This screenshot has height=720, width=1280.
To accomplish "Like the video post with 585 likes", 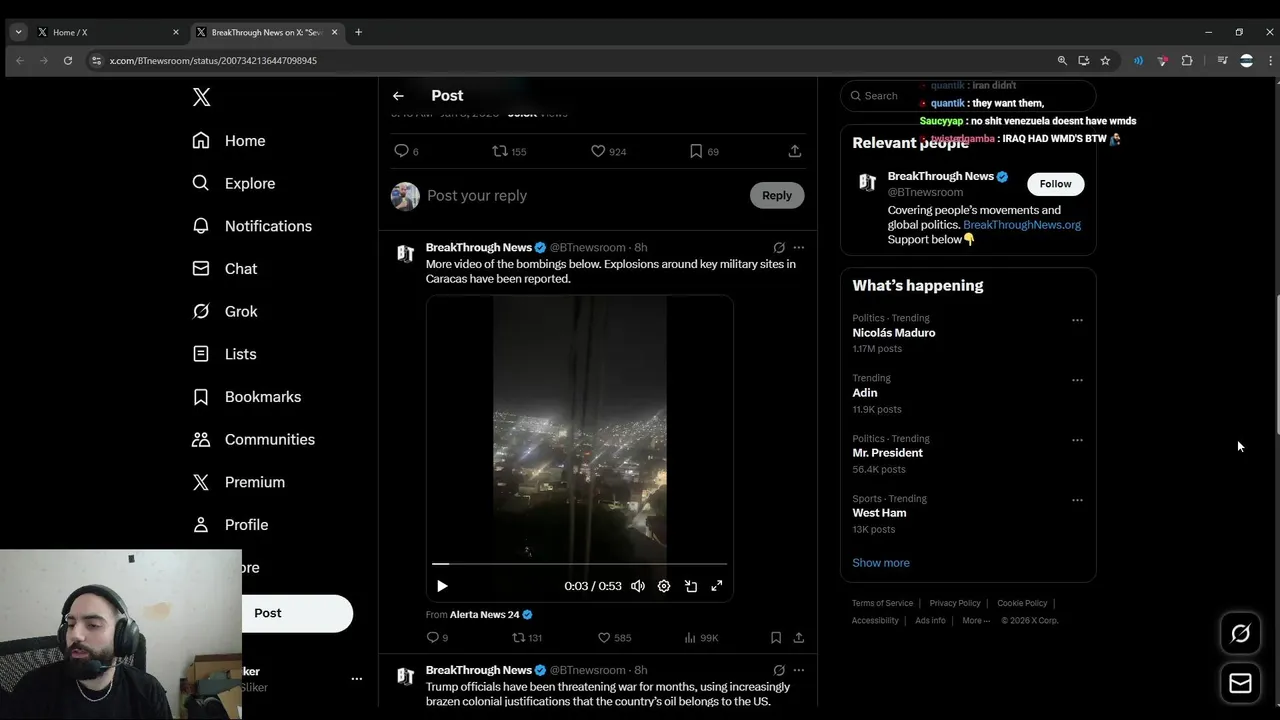I will pyautogui.click(x=614, y=637).
